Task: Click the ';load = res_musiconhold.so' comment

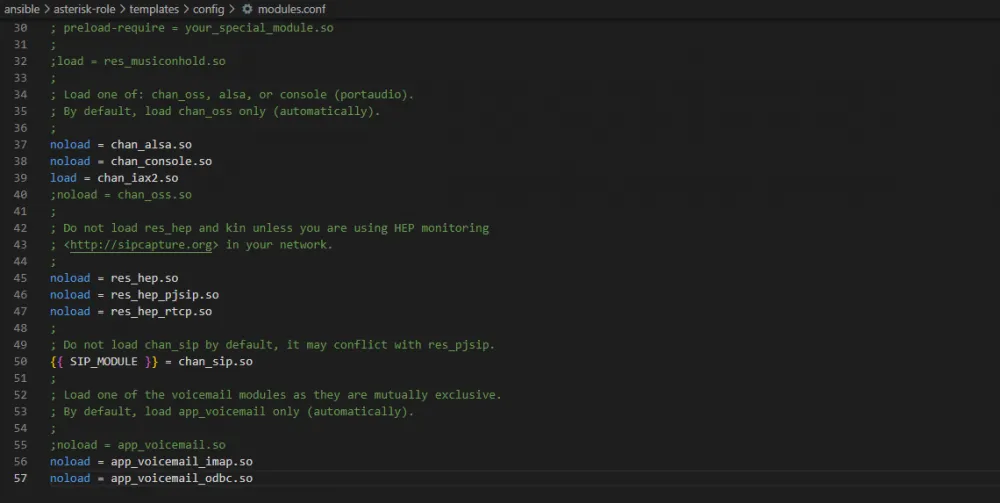Action: [x=138, y=61]
